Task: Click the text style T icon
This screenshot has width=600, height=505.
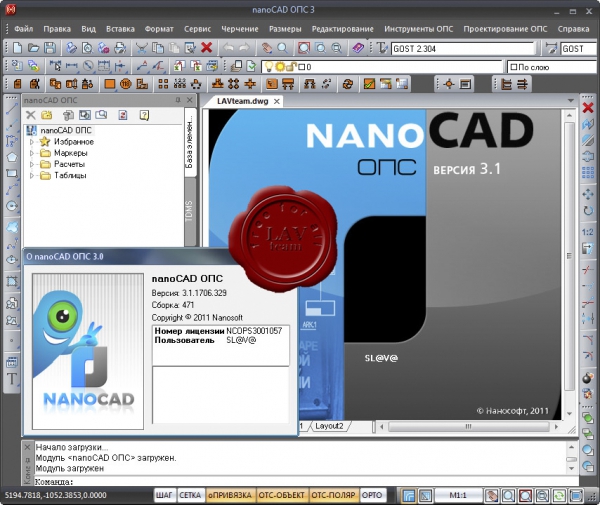Action: click(x=382, y=48)
